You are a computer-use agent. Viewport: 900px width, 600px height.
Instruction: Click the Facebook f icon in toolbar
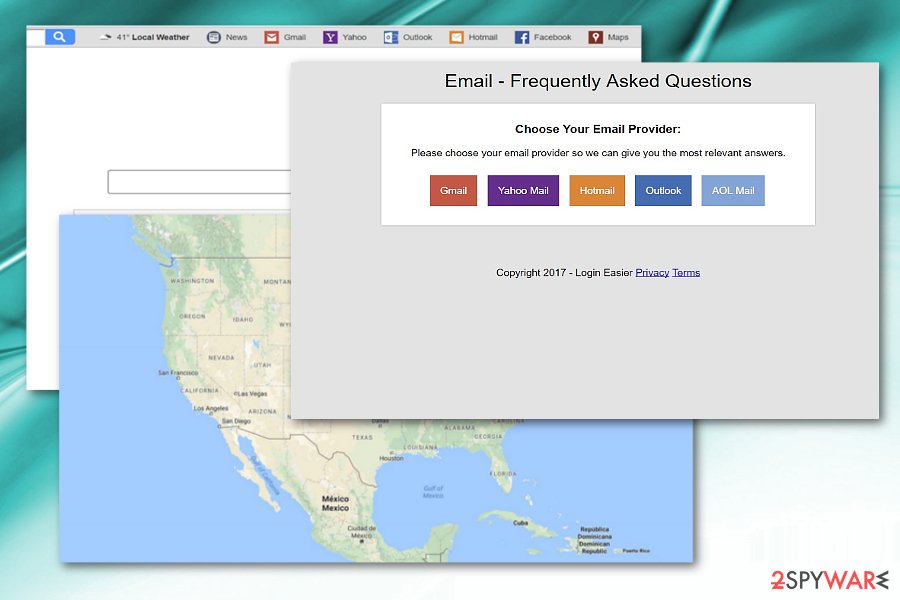click(522, 37)
